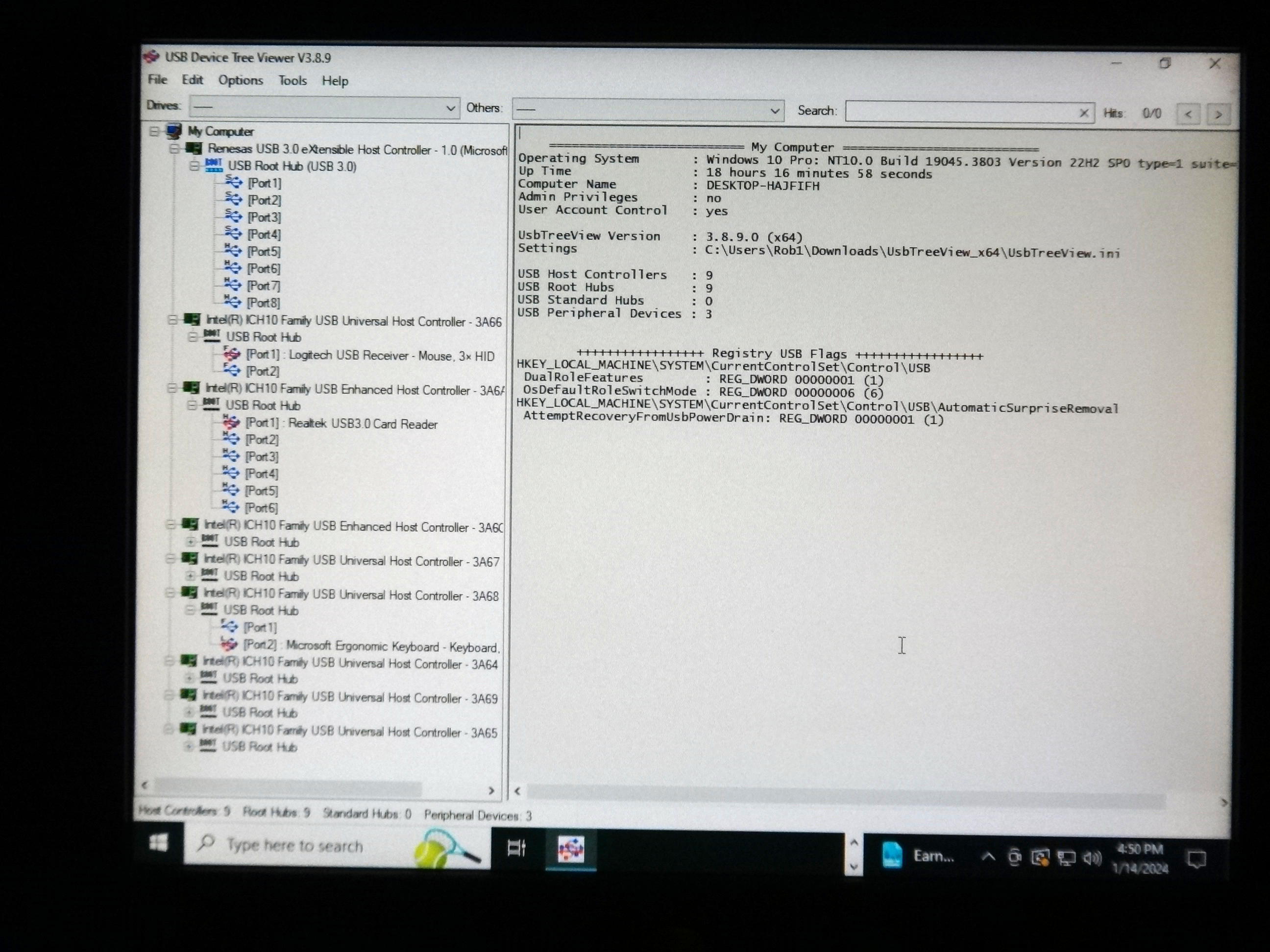Select Port4 icon under USB 3.0 root hub

(x=234, y=234)
